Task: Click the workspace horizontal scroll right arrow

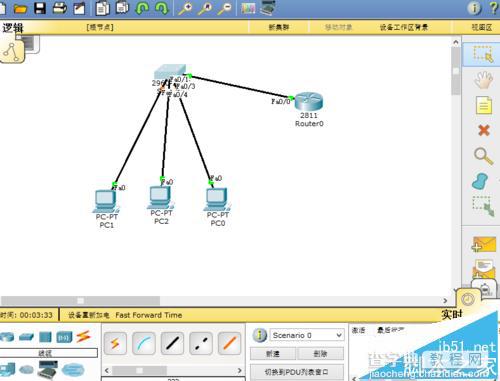Action: coord(445,301)
